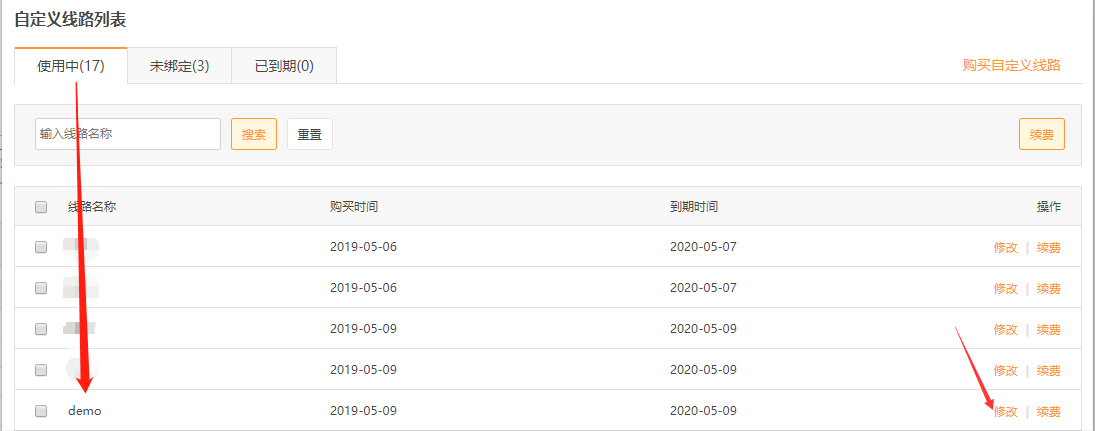Click 修改 in the second table row
The height and width of the screenshot is (431, 1095).
coord(1005,288)
